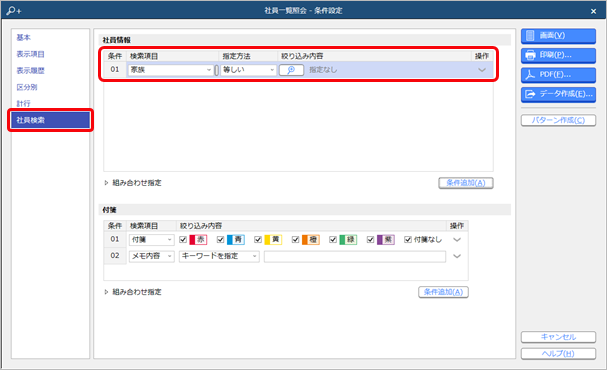This screenshot has height=370, width=607.
Task: Click the purple 紫 color swatch
Action: click(386, 240)
